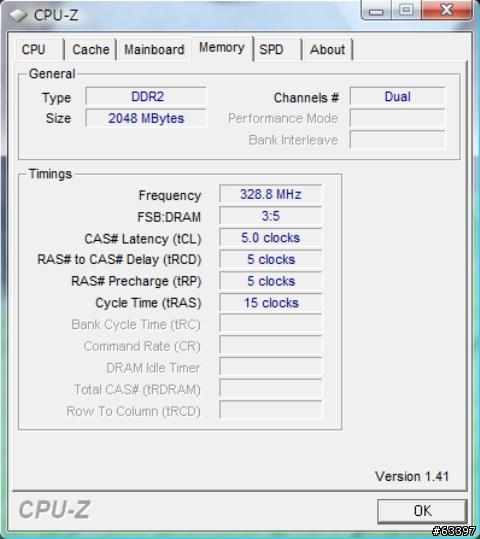Viewport: 480px width, 539px height.
Task: Click the OK button
Action: tap(422, 511)
